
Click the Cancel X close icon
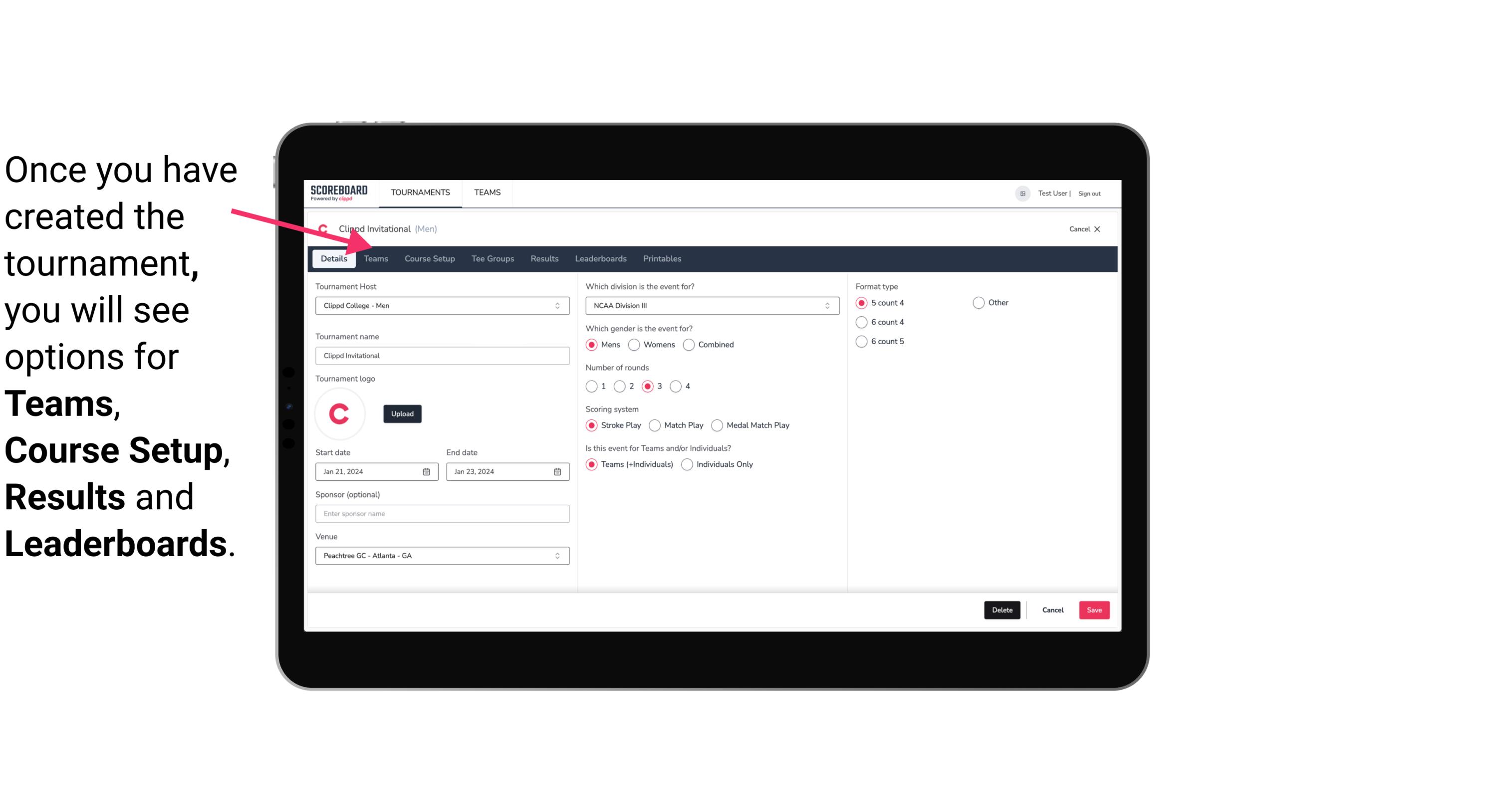pyautogui.click(x=1097, y=229)
